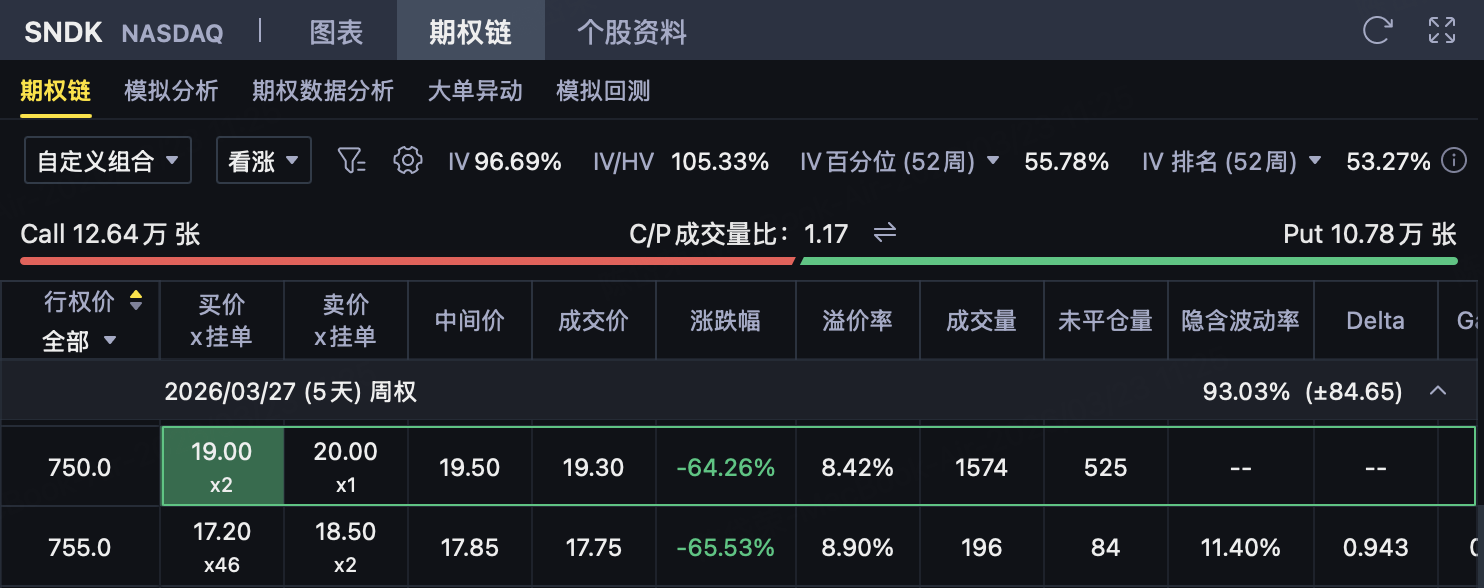Open the 看涨 call/put dropdown
The width and height of the screenshot is (1484, 588).
[x=264, y=160]
